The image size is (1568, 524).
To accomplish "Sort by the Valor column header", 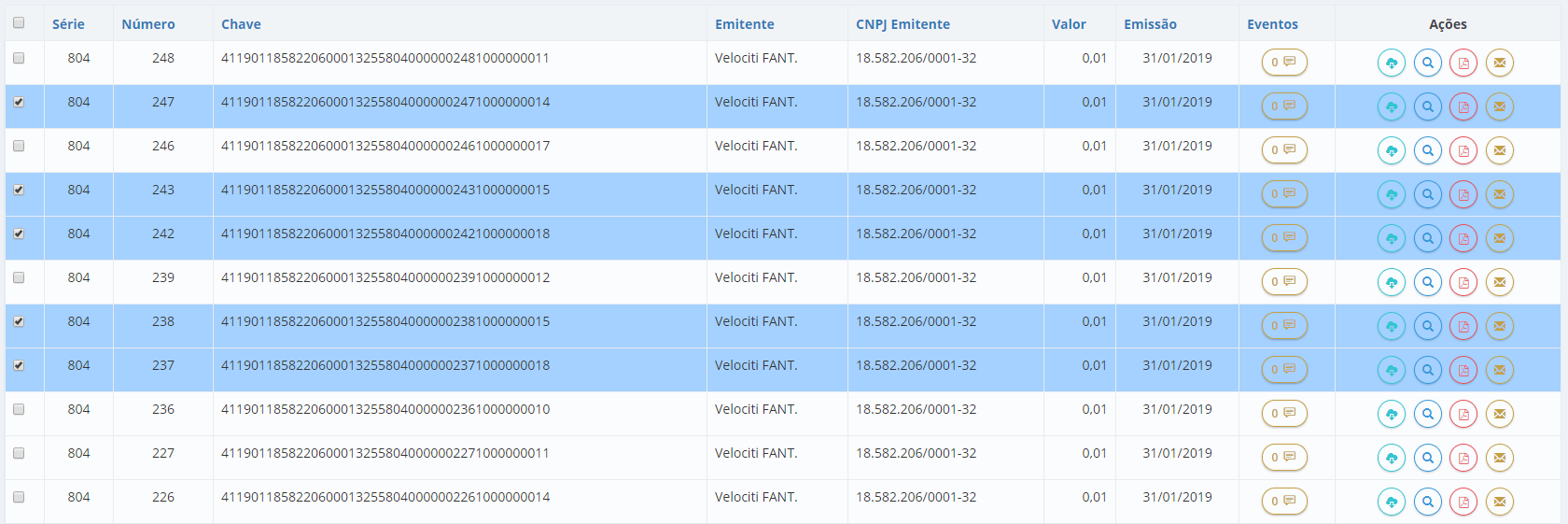I will (x=1069, y=24).
